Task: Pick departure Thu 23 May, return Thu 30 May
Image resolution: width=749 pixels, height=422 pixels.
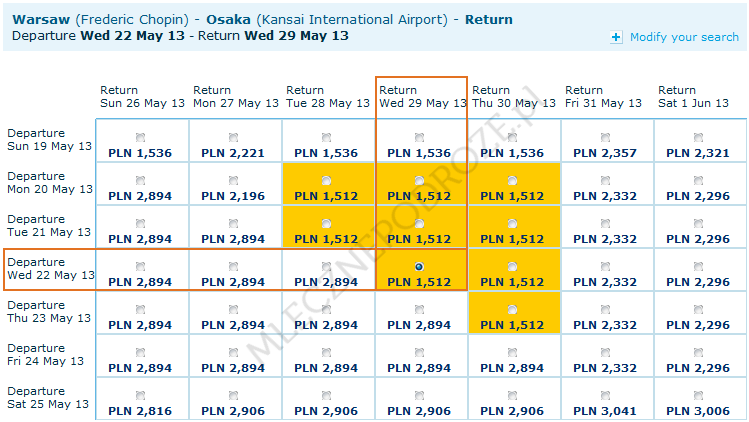Action: [512, 309]
